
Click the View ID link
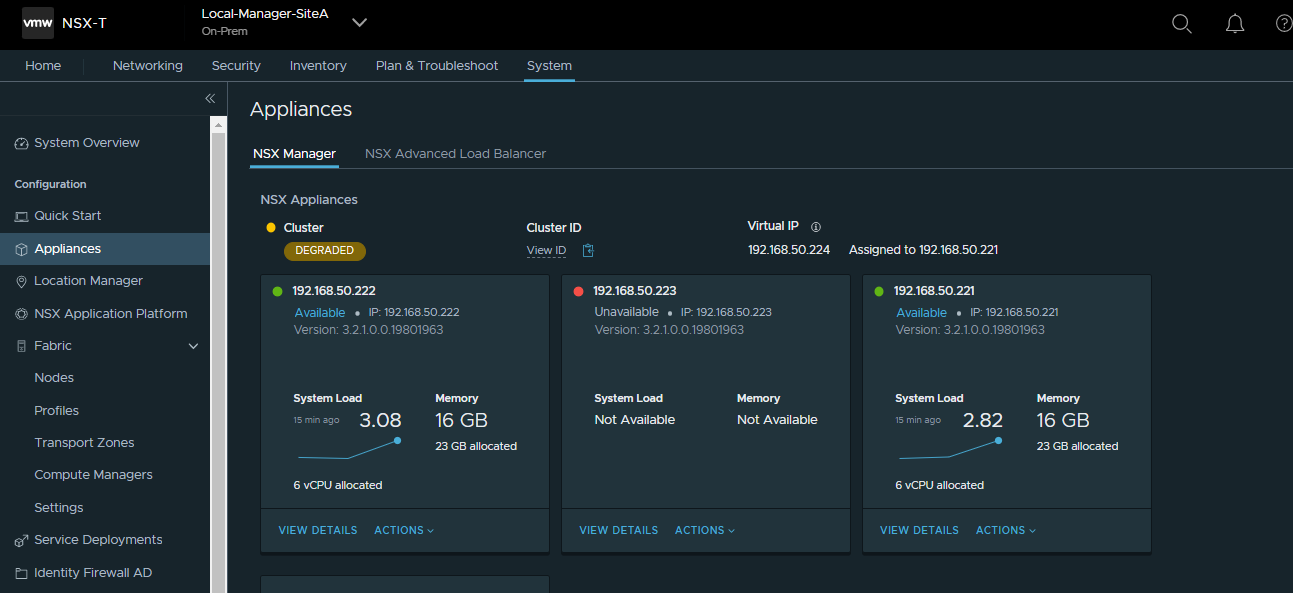coord(546,251)
